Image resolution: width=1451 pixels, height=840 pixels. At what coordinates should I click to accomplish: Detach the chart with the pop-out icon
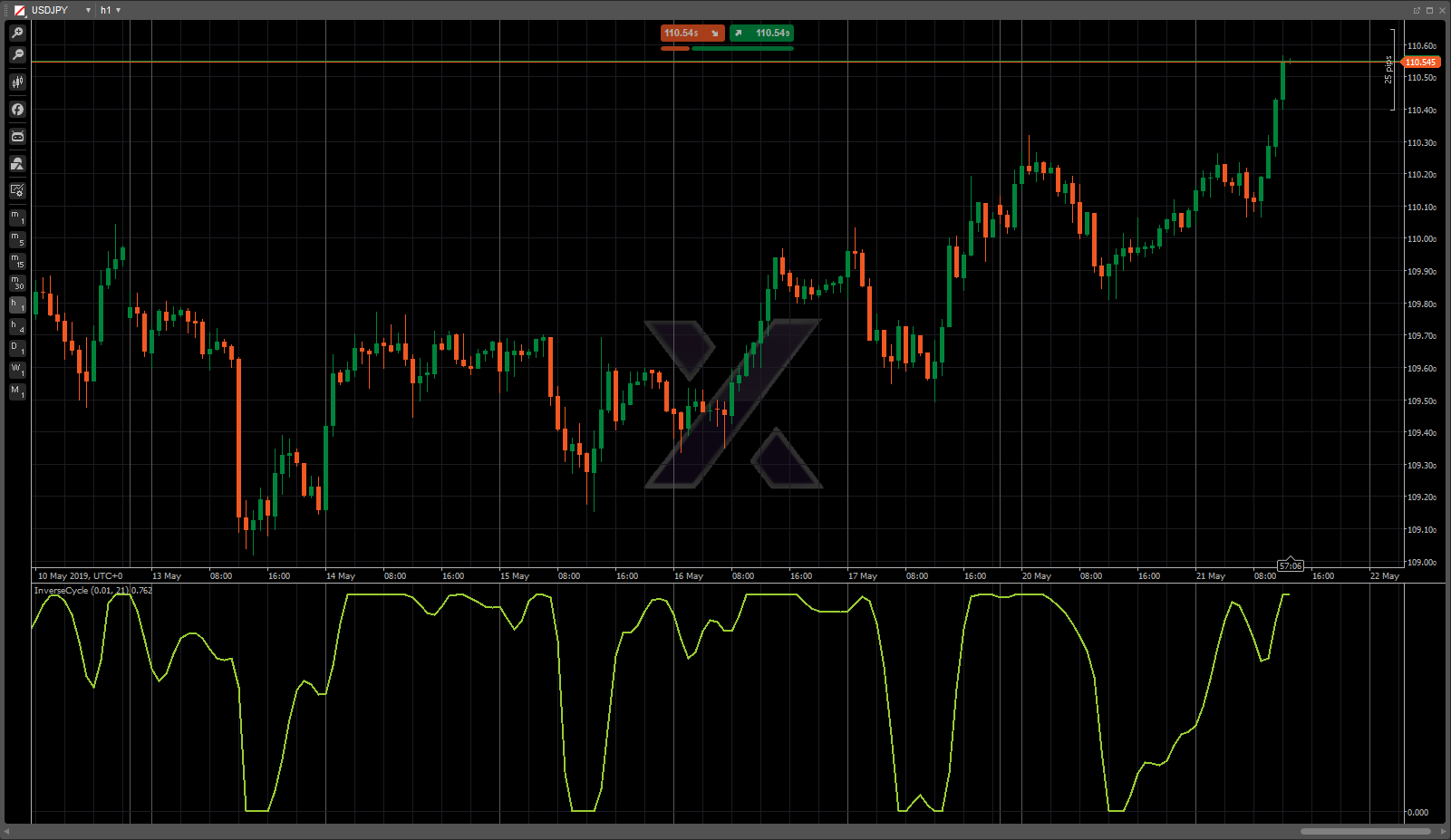click(x=1417, y=10)
